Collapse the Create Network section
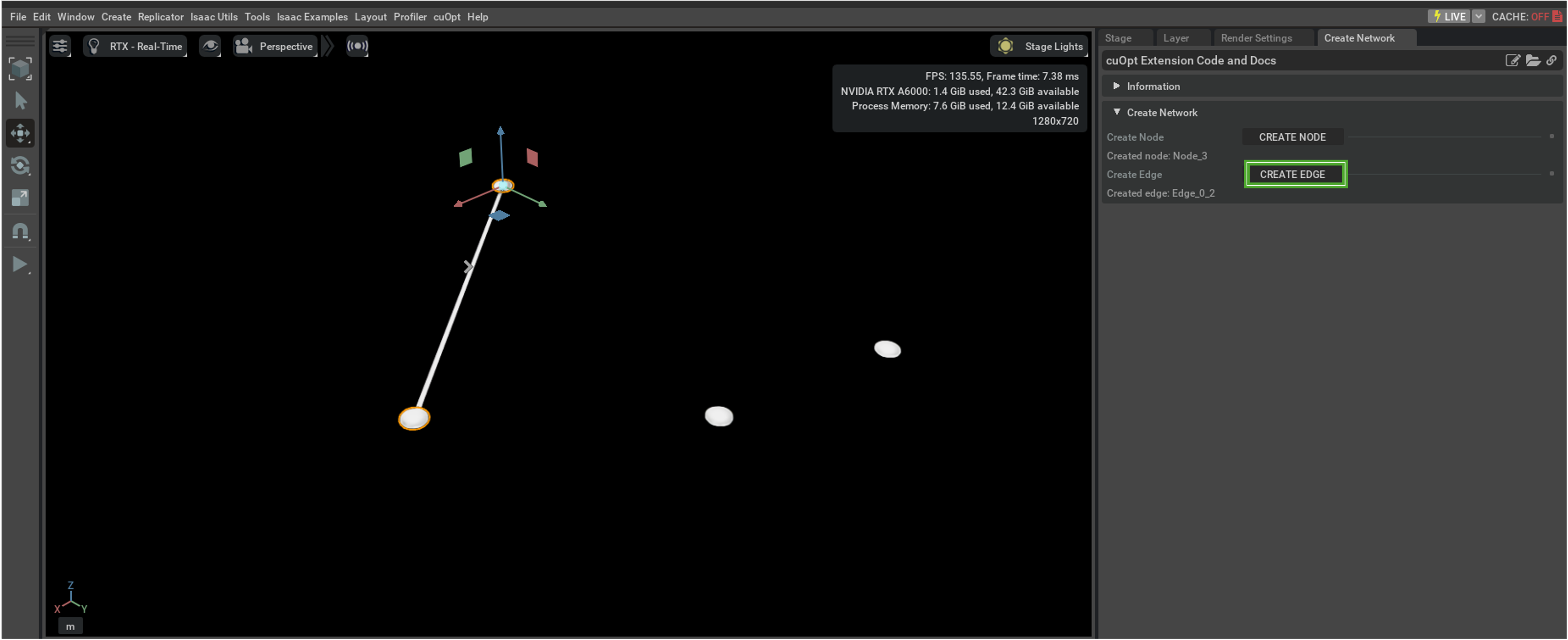Screen dimensions: 1568x640 pyautogui.click(x=1116, y=112)
